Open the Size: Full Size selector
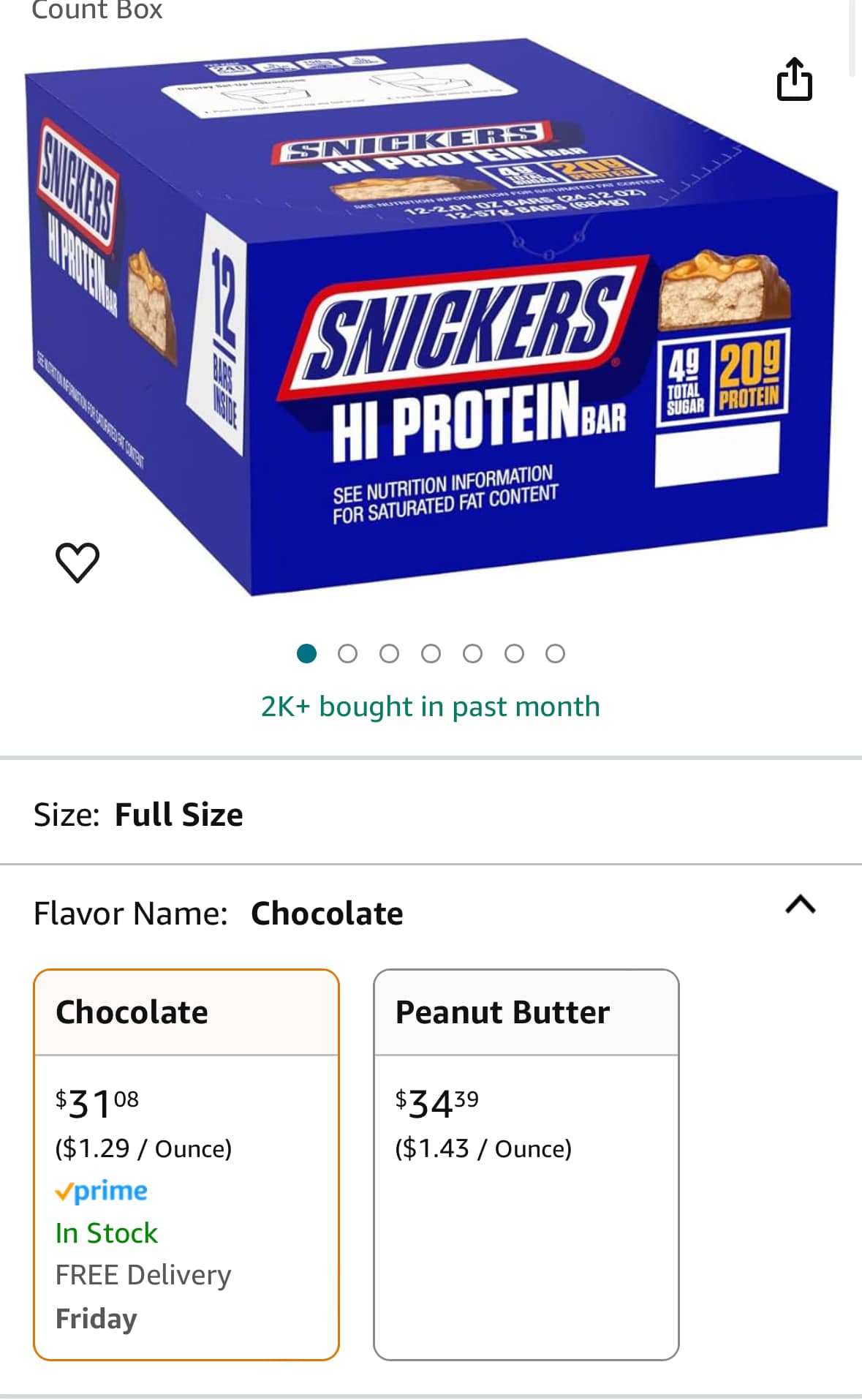Image resolution: width=862 pixels, height=1400 pixels. point(138,814)
